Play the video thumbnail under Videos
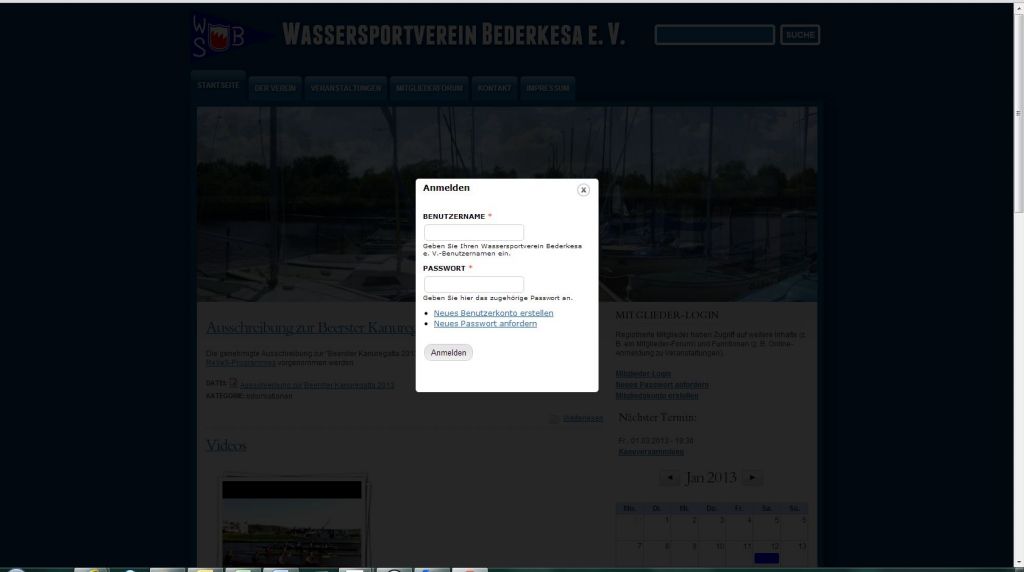The image size is (1024, 572). point(292,525)
